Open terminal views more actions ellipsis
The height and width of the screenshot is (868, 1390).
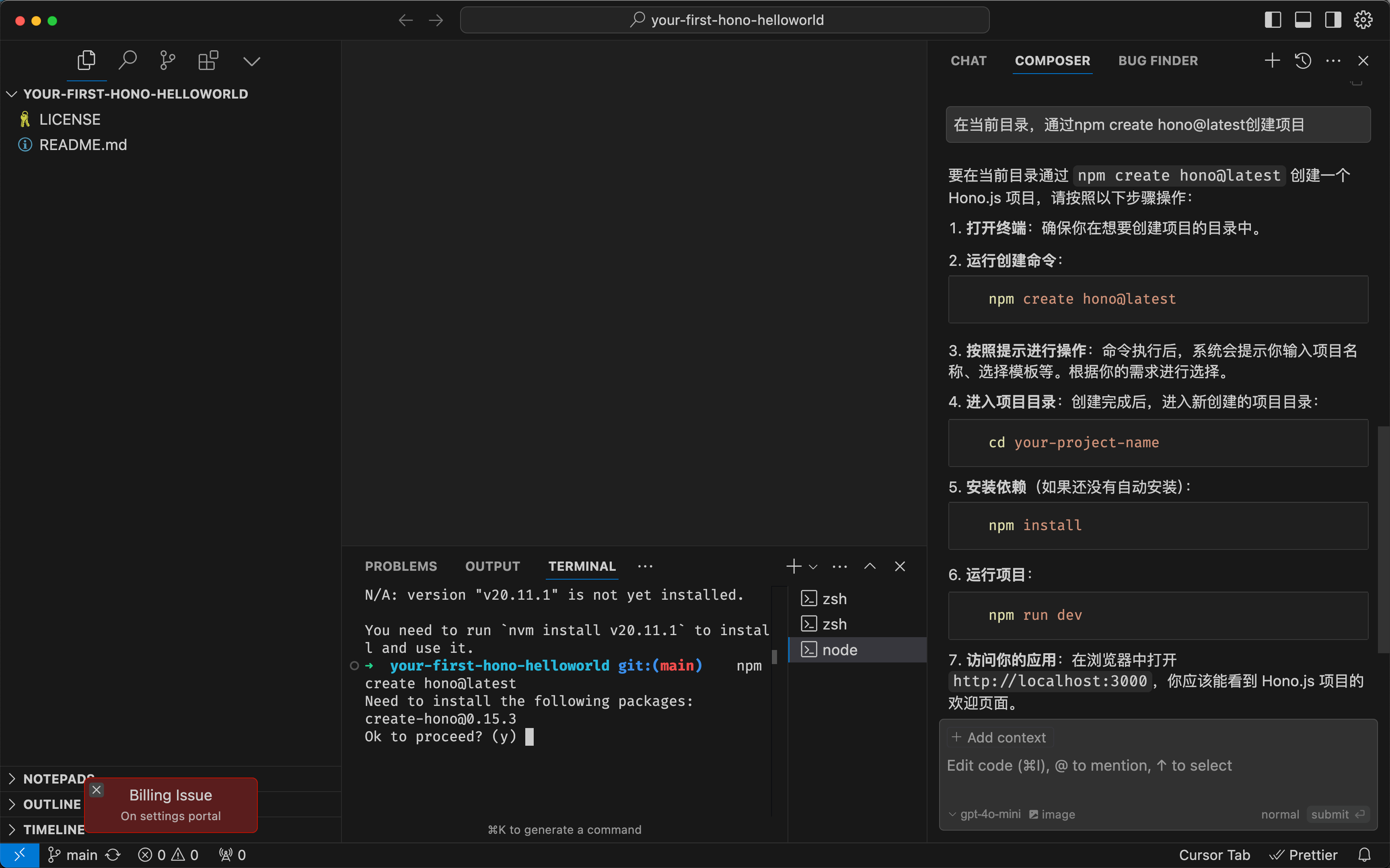point(840,566)
